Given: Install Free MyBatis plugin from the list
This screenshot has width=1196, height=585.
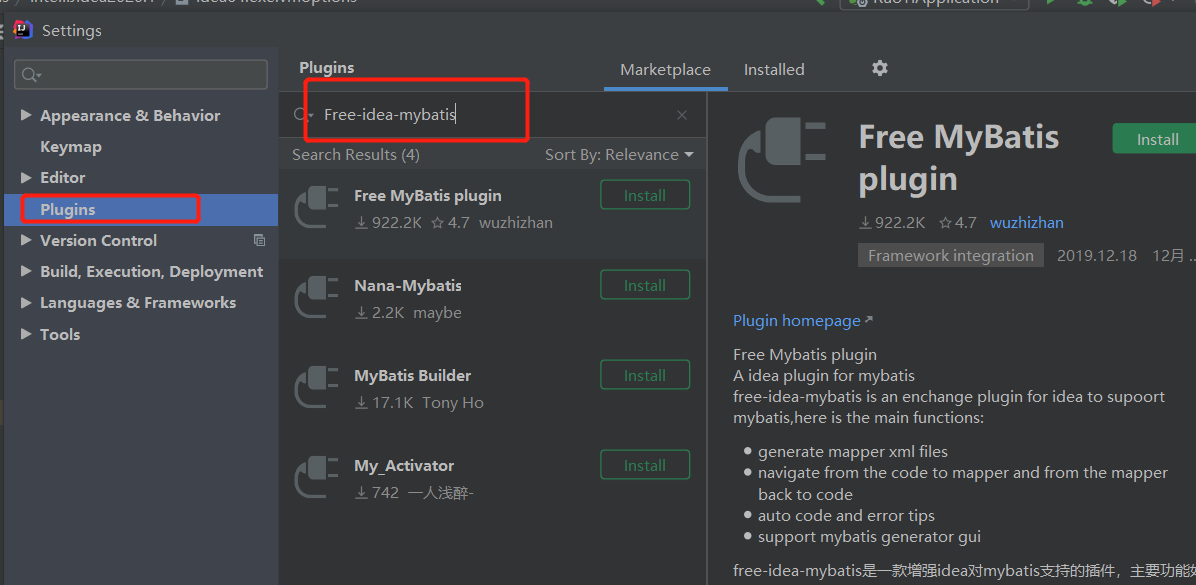Looking at the screenshot, I should click(645, 195).
